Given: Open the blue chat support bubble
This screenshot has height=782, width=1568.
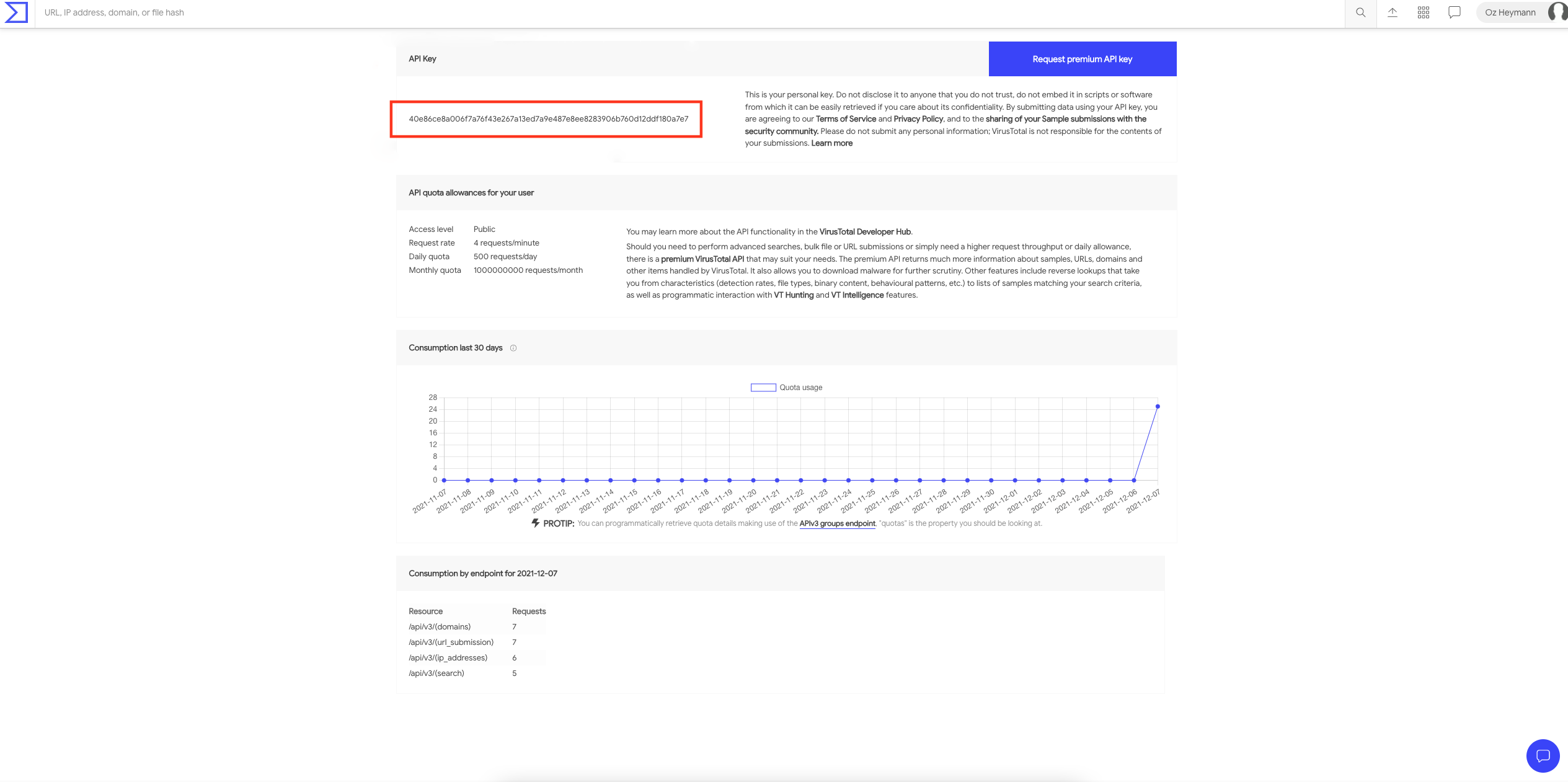Looking at the screenshot, I should (1543, 755).
